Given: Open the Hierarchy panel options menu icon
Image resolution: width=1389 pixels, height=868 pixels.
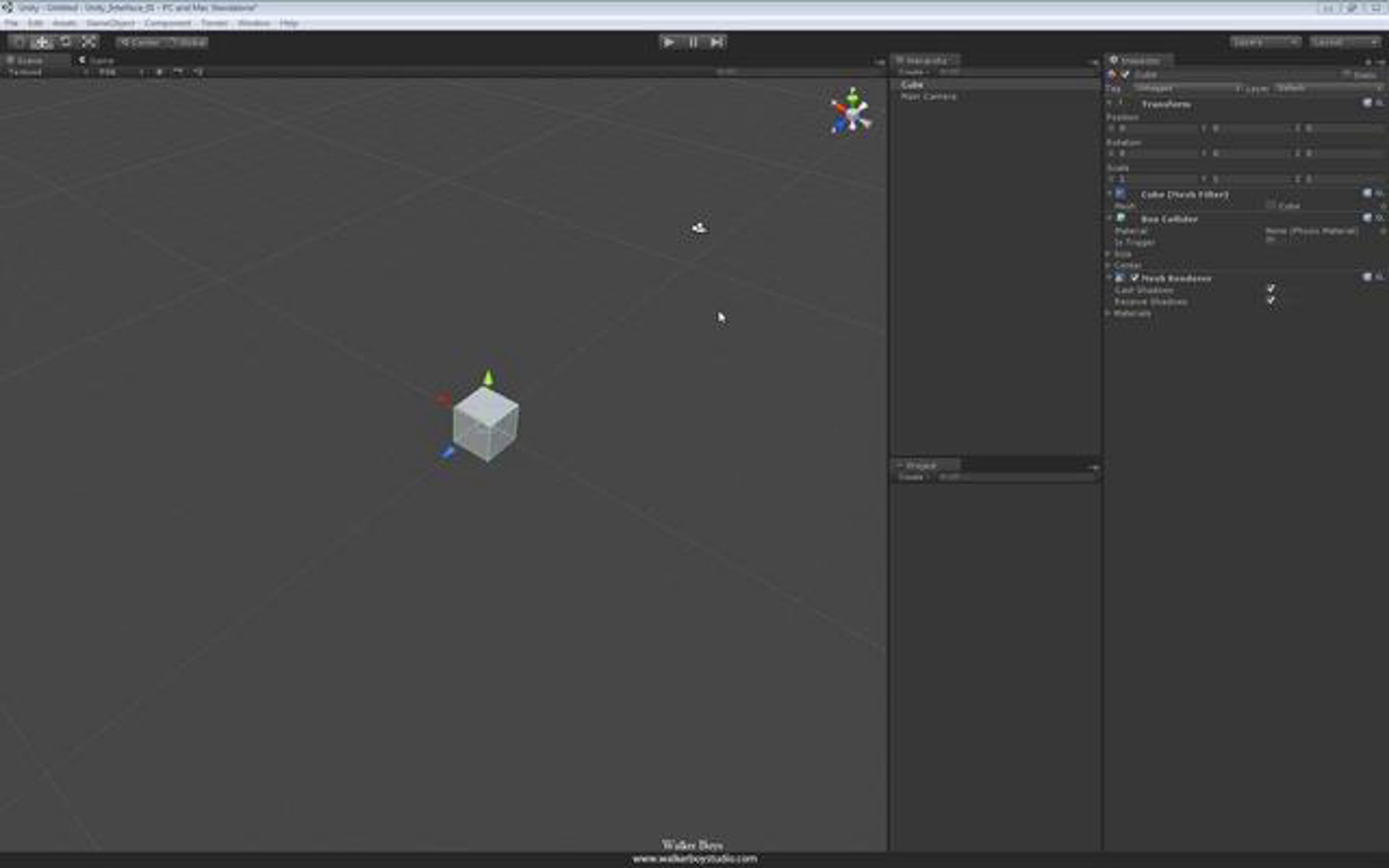Looking at the screenshot, I should coord(1093,61).
